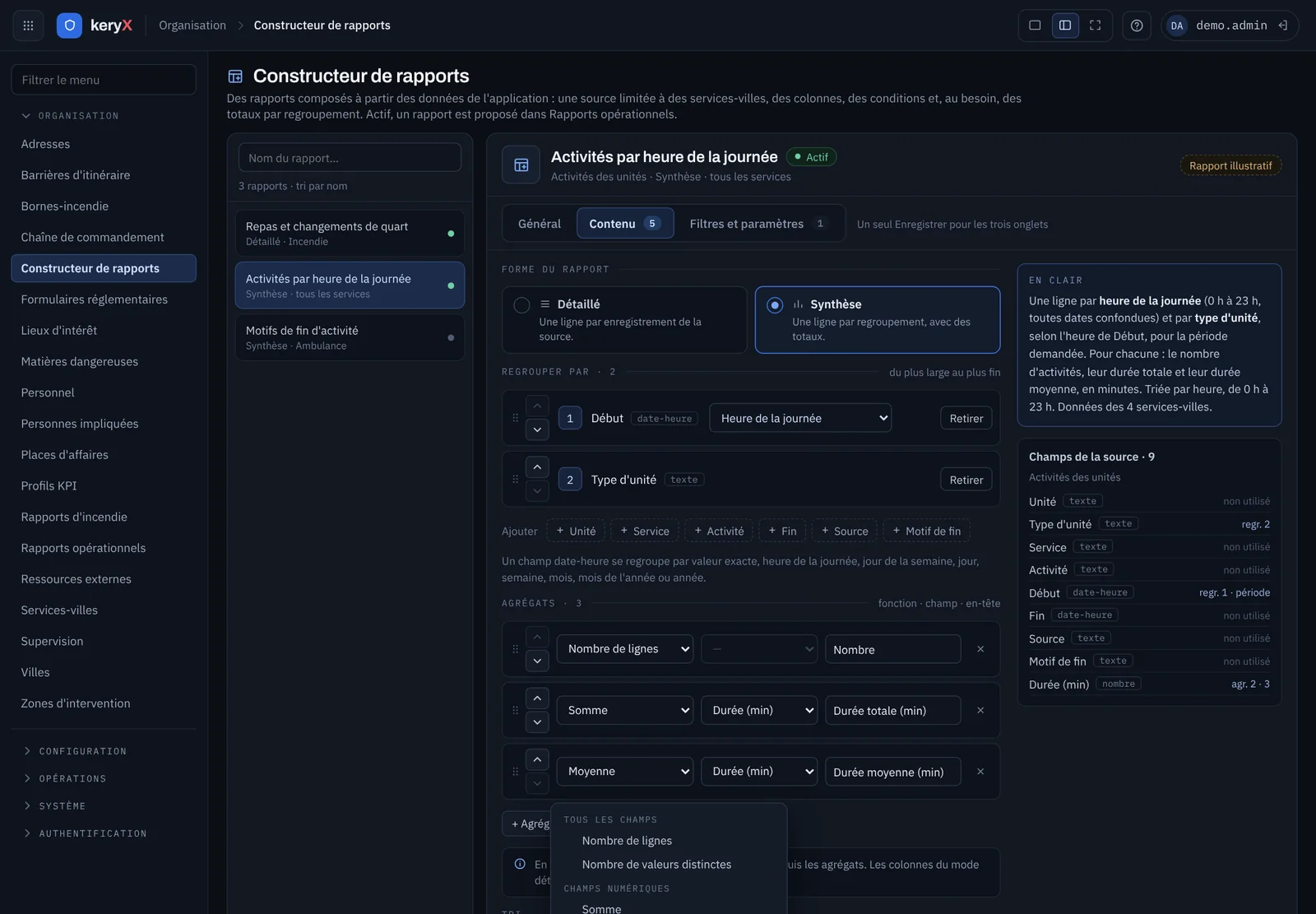Move Moyenne aggregate up
This screenshot has height=914, width=1316.
point(537,759)
